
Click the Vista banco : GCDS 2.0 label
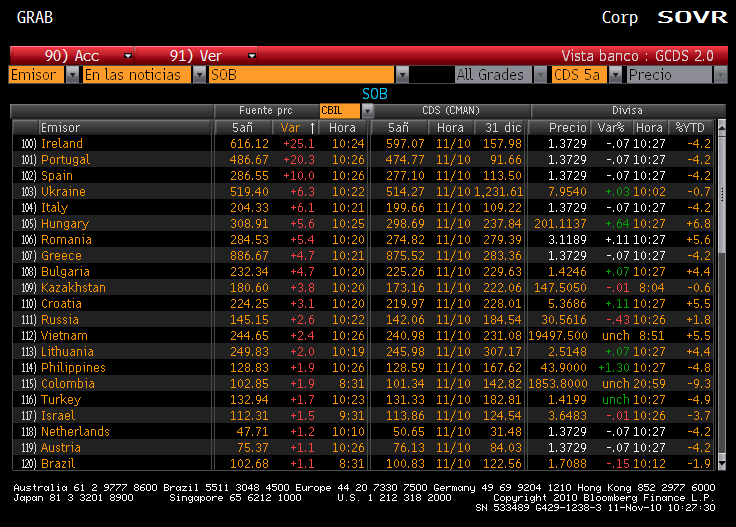pos(637,56)
